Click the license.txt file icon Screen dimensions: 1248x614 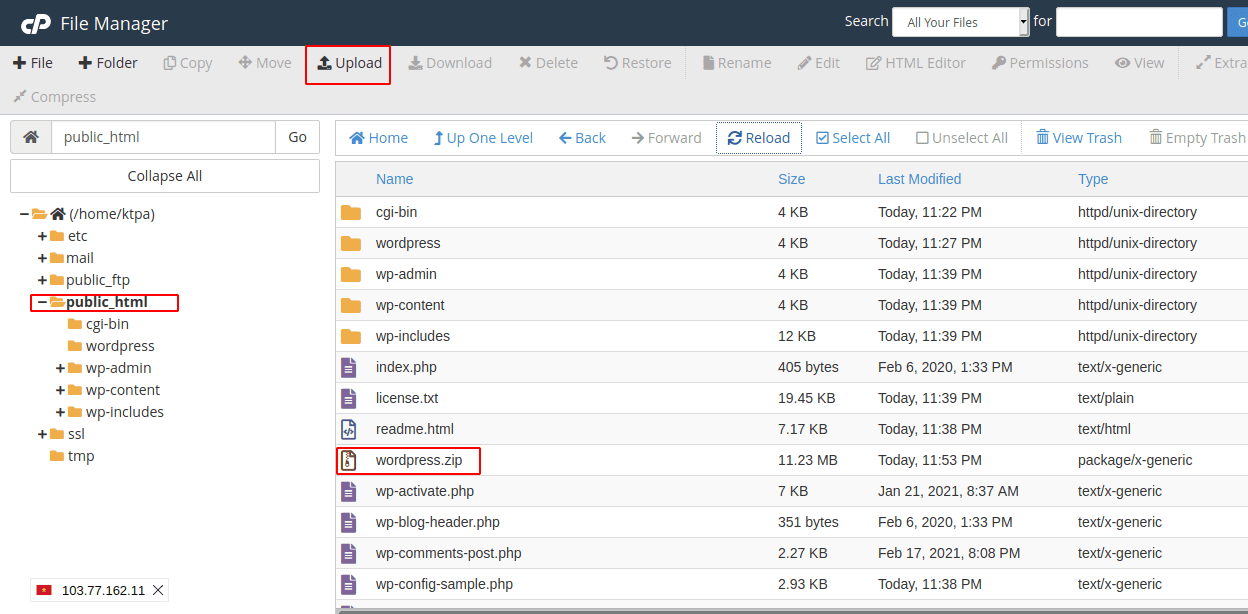coord(349,398)
